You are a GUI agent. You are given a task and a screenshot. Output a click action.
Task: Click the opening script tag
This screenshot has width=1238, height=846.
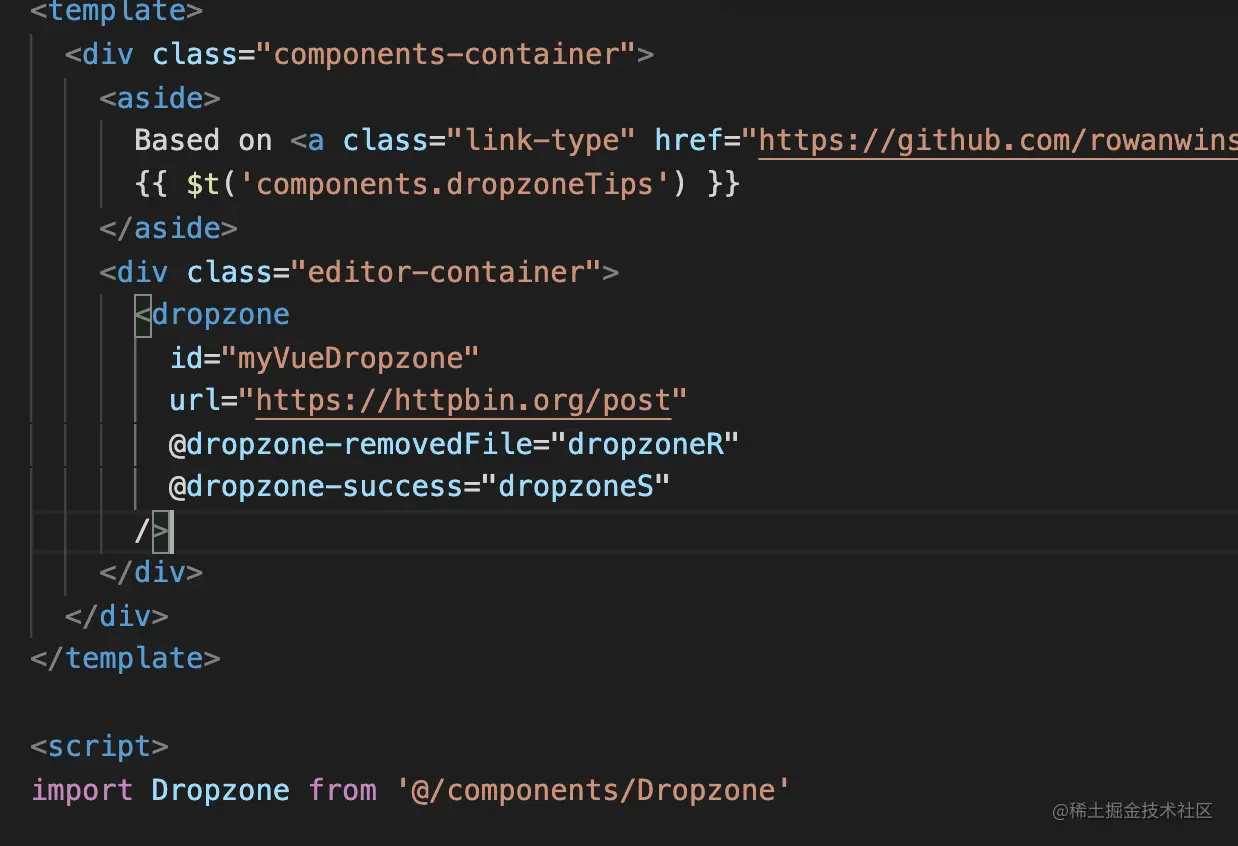click(100, 746)
